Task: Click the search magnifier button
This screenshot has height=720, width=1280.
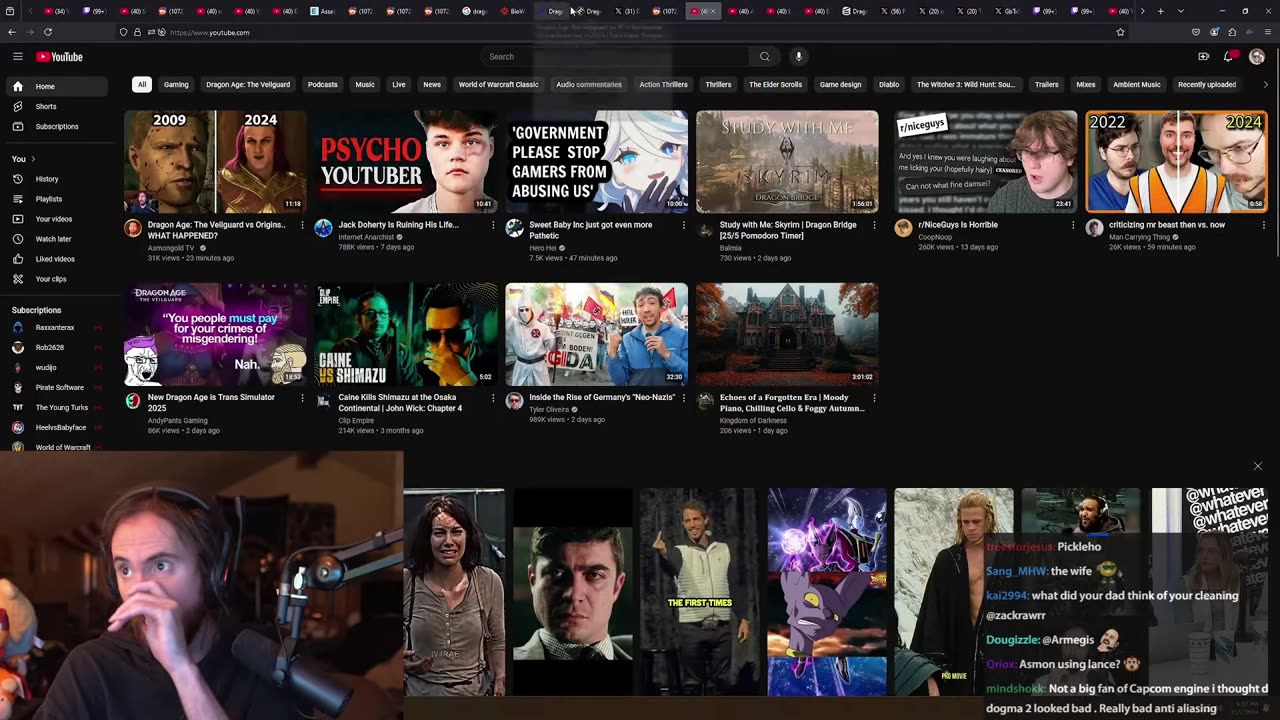Action: click(x=764, y=57)
